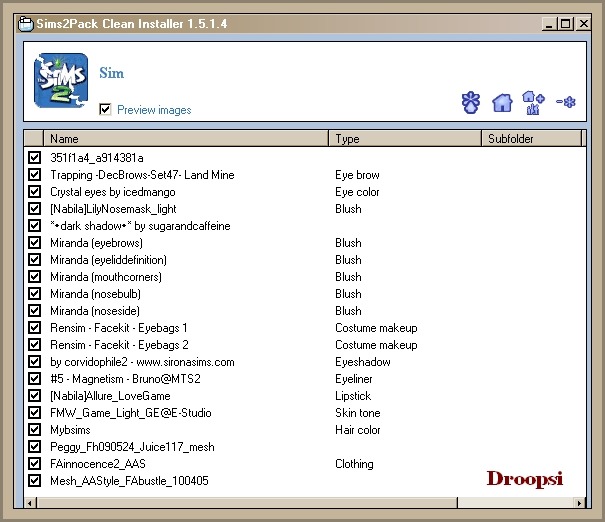Click the Sim heading text

click(112, 73)
